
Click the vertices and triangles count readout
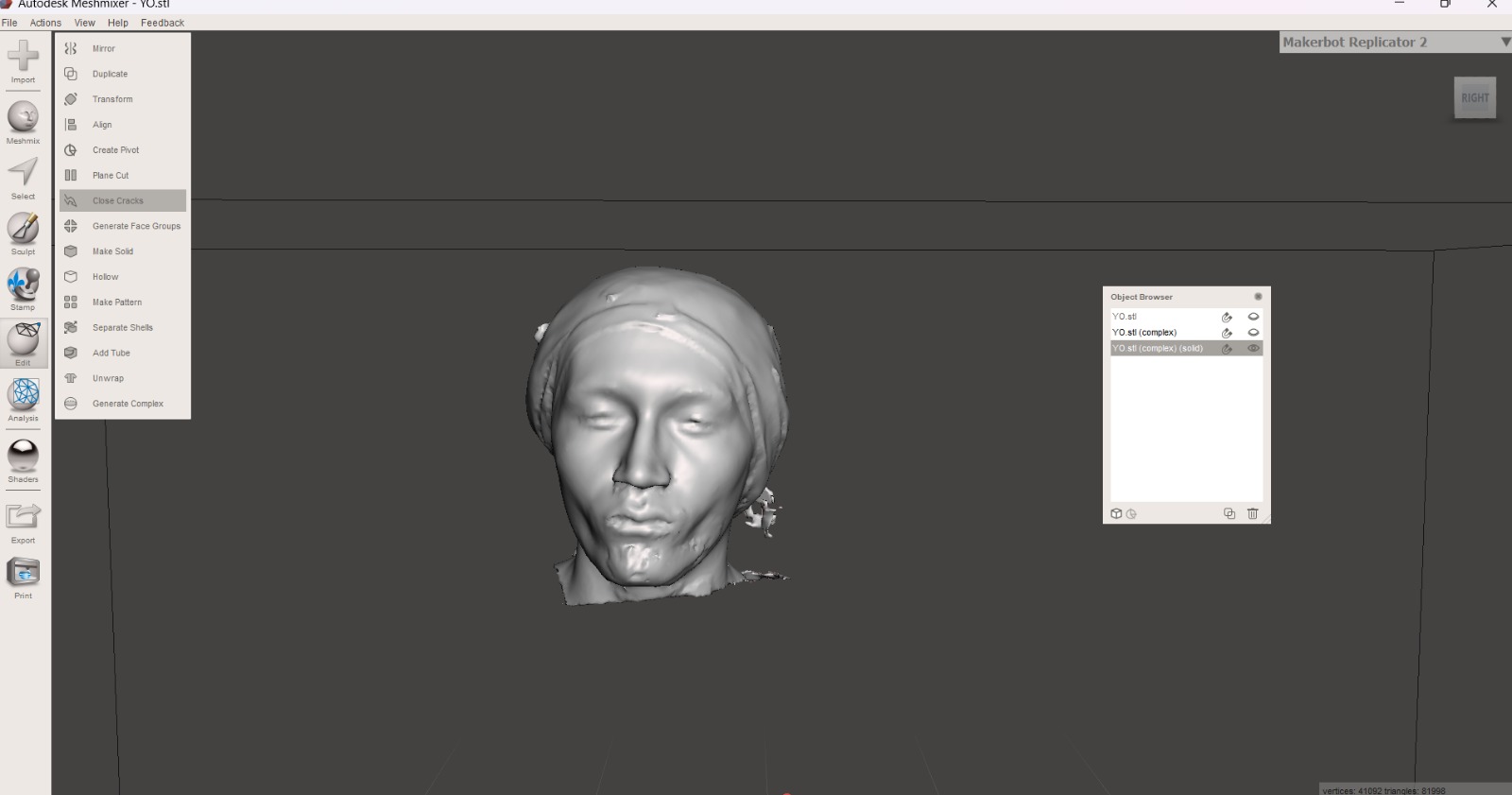[x=1383, y=790]
